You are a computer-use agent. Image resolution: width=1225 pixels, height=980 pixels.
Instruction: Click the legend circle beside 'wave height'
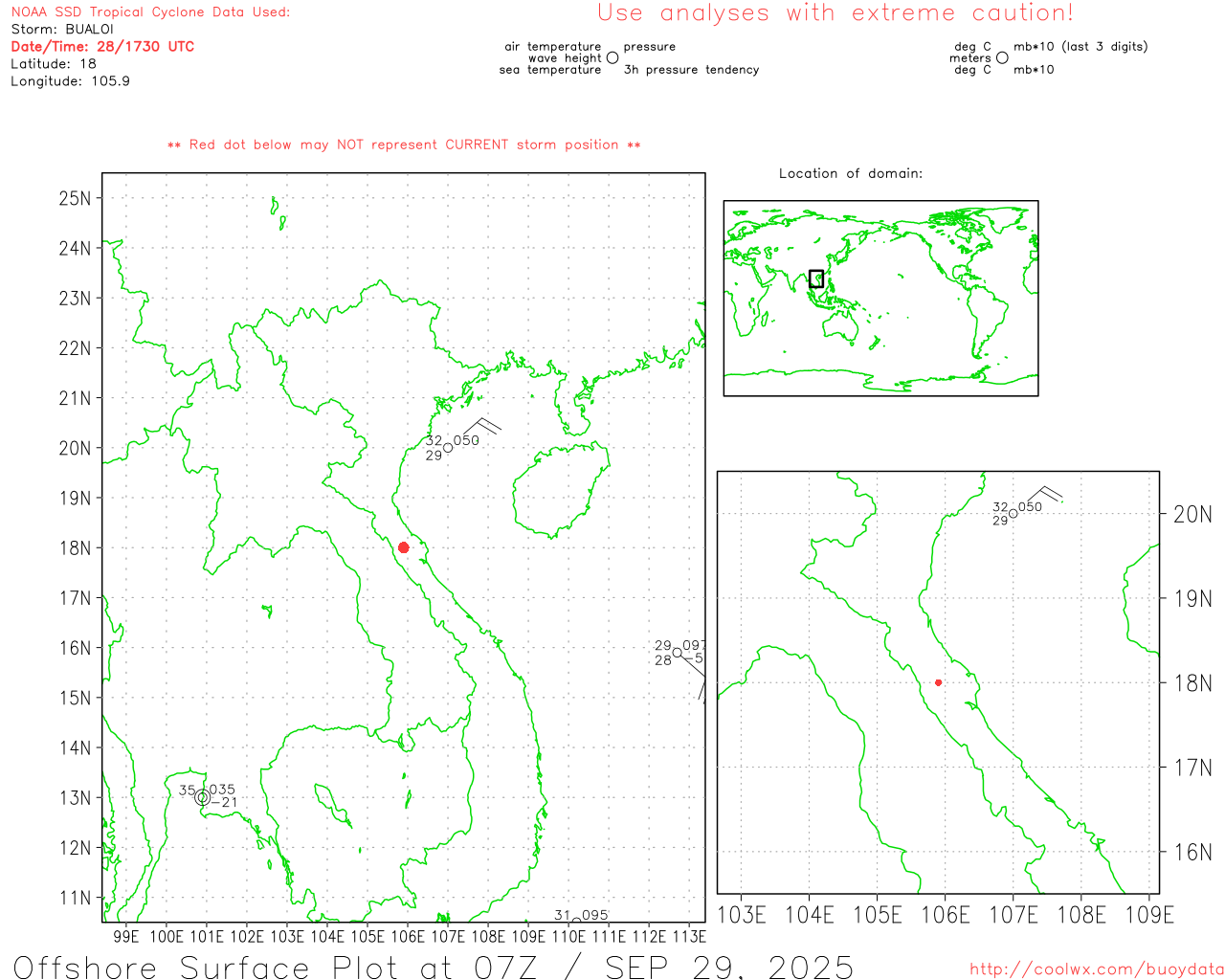612,58
